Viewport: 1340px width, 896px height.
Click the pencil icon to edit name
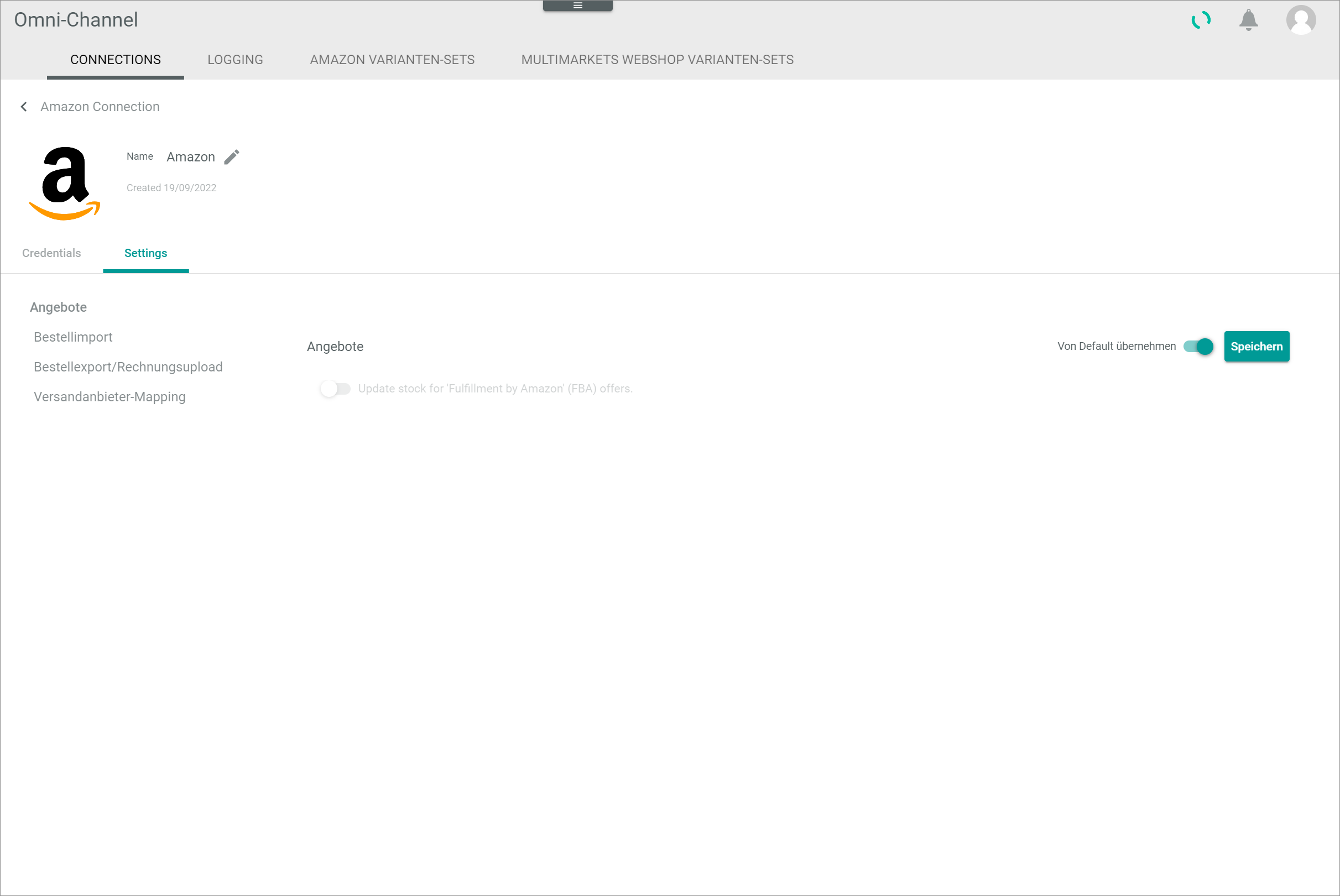[232, 157]
